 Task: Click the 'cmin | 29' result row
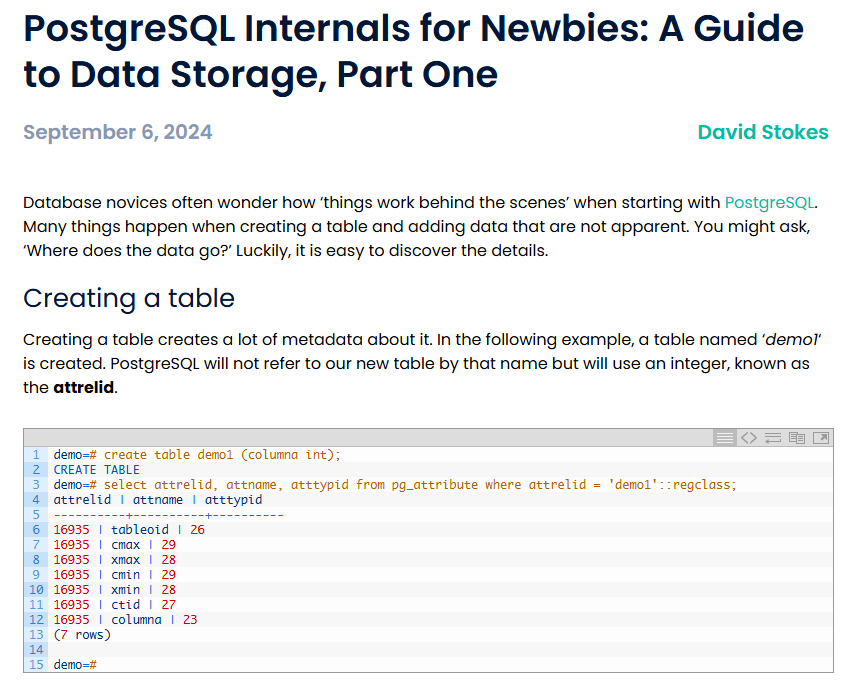click(114, 575)
